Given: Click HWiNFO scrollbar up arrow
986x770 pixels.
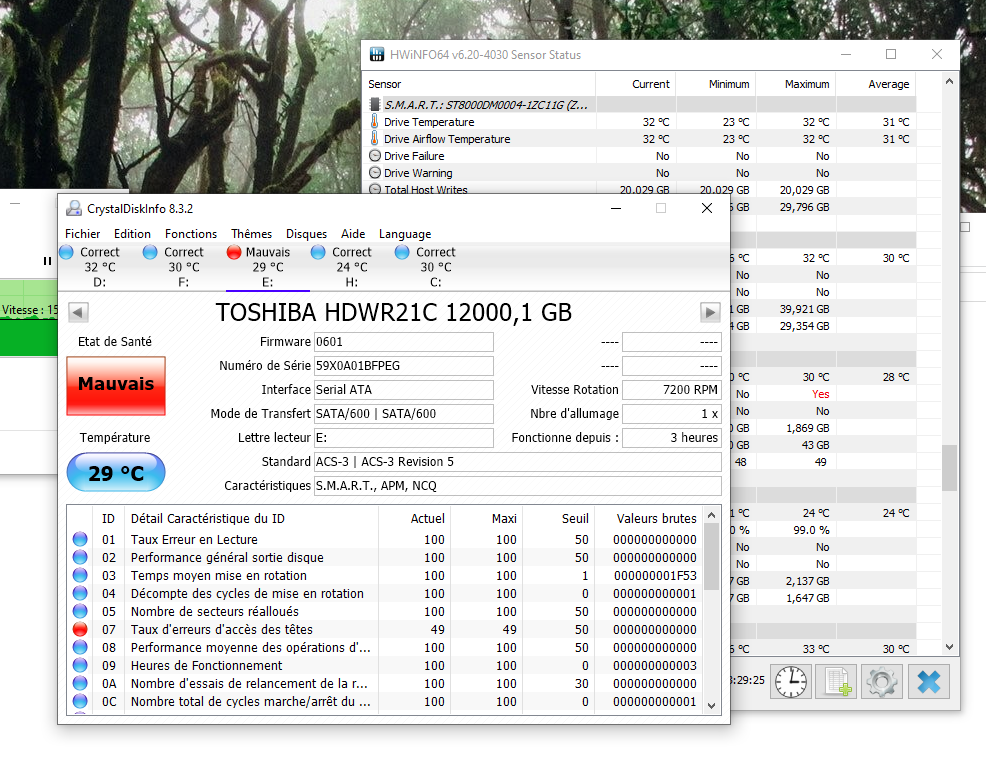Looking at the screenshot, I should coord(950,81).
